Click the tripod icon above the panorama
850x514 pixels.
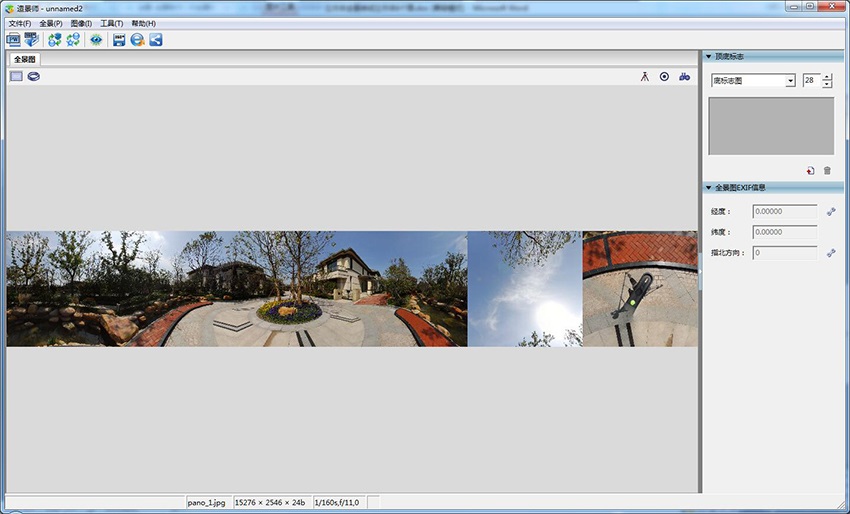coord(645,76)
